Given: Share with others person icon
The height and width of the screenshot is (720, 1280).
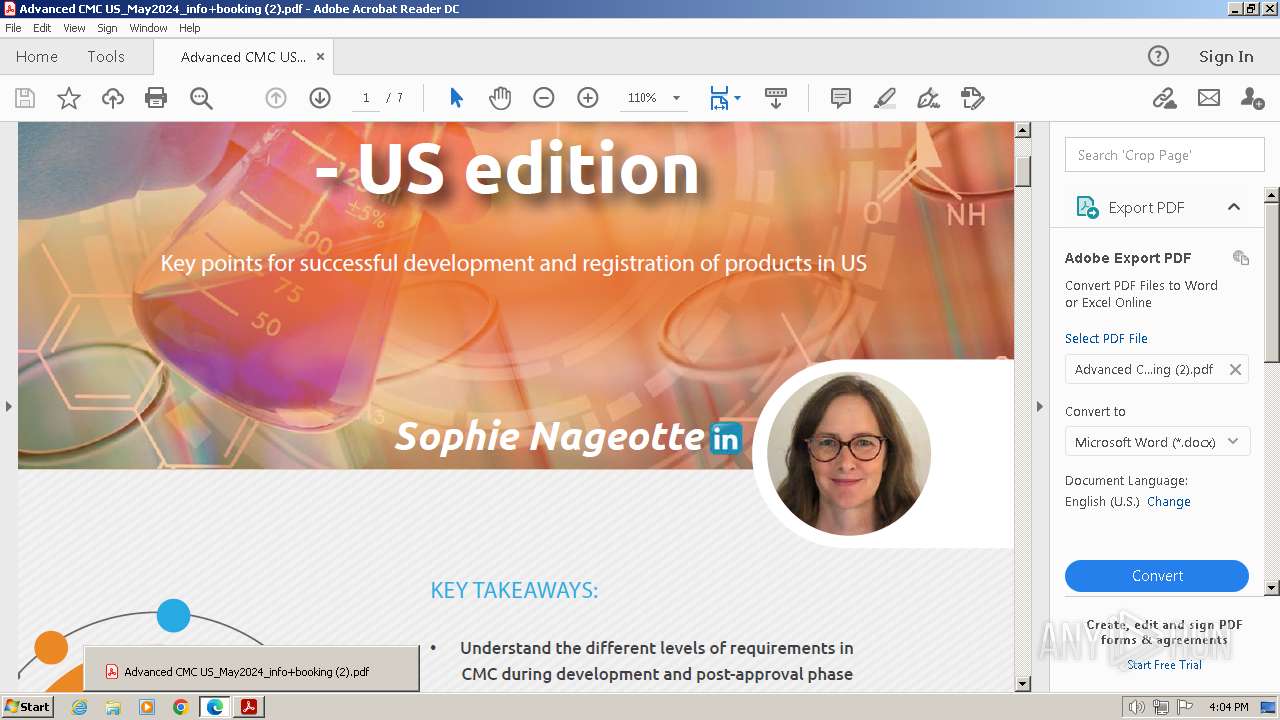Looking at the screenshot, I should [1252, 98].
